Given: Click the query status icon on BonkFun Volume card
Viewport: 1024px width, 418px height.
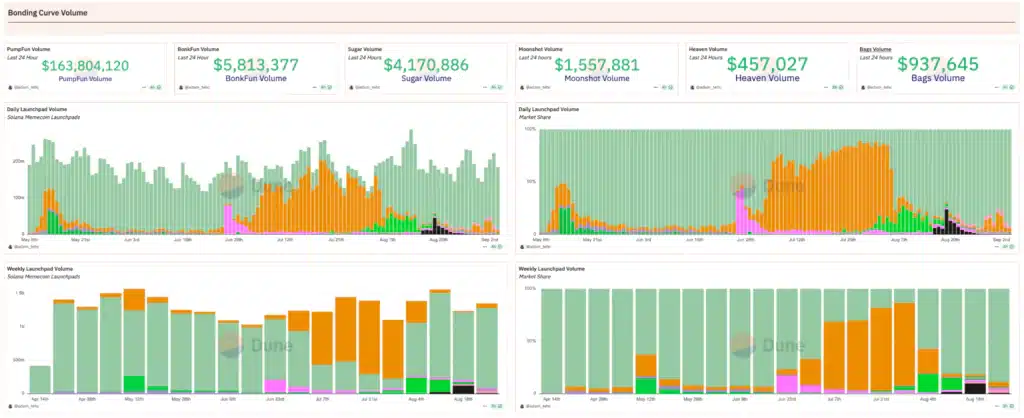Looking at the screenshot, I should (330, 88).
